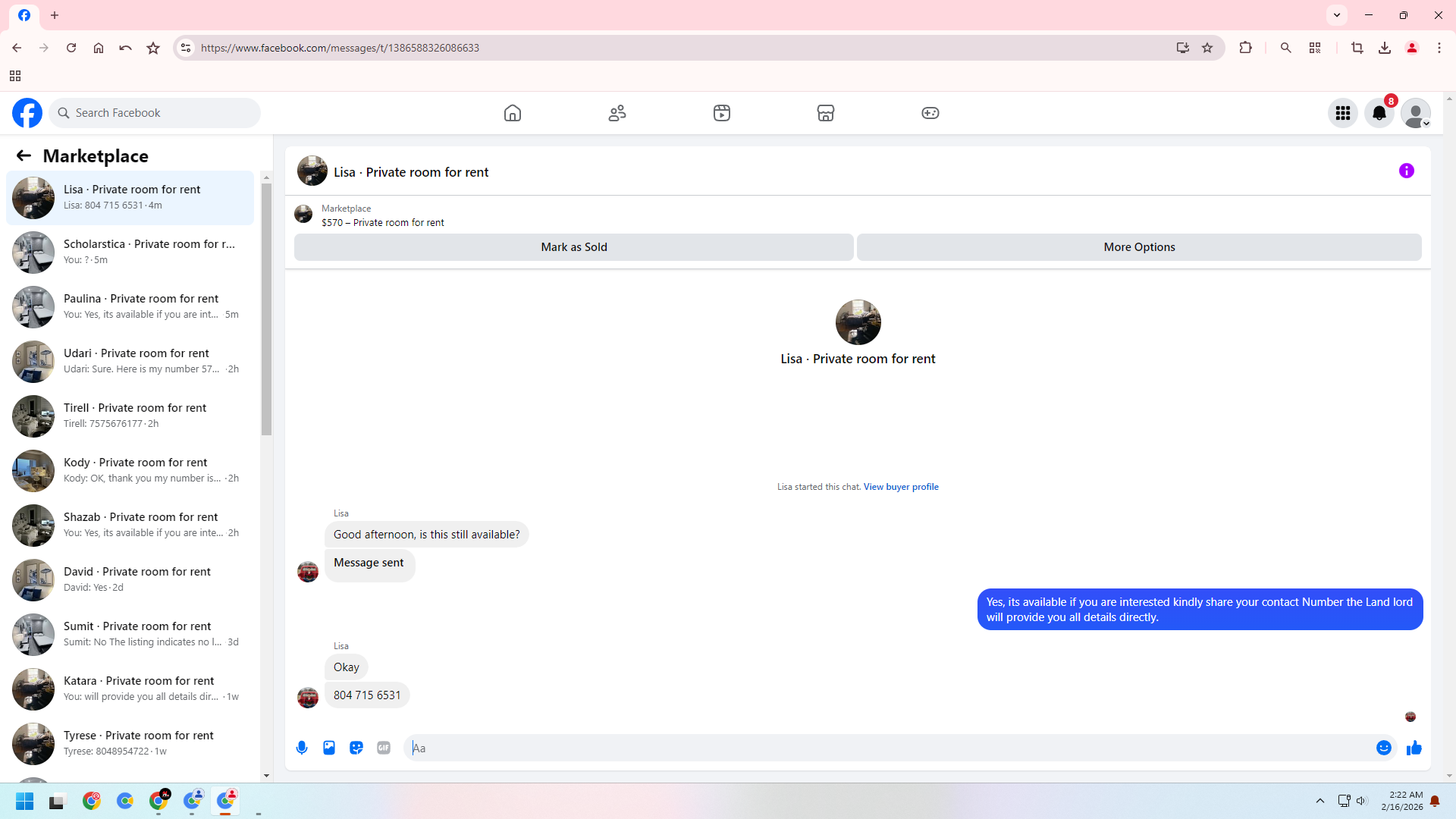Viewport: 1456px width, 819px height.
Task: Click the voice clip microphone icon
Action: point(302,748)
